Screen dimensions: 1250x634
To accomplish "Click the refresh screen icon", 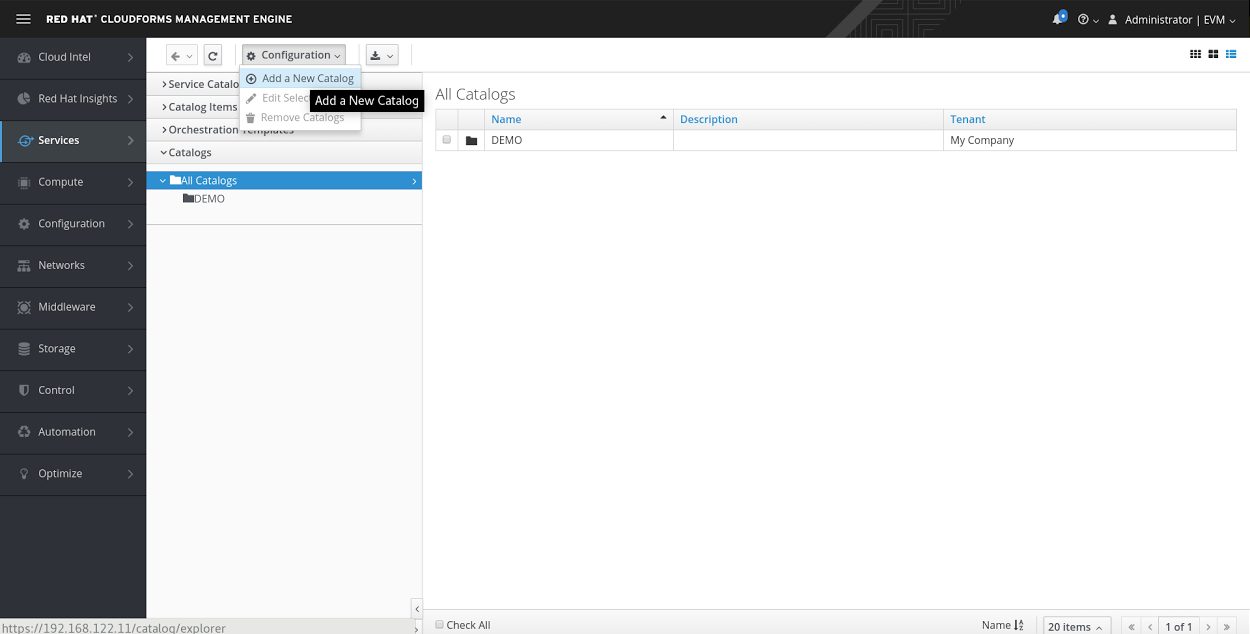I will tap(212, 56).
